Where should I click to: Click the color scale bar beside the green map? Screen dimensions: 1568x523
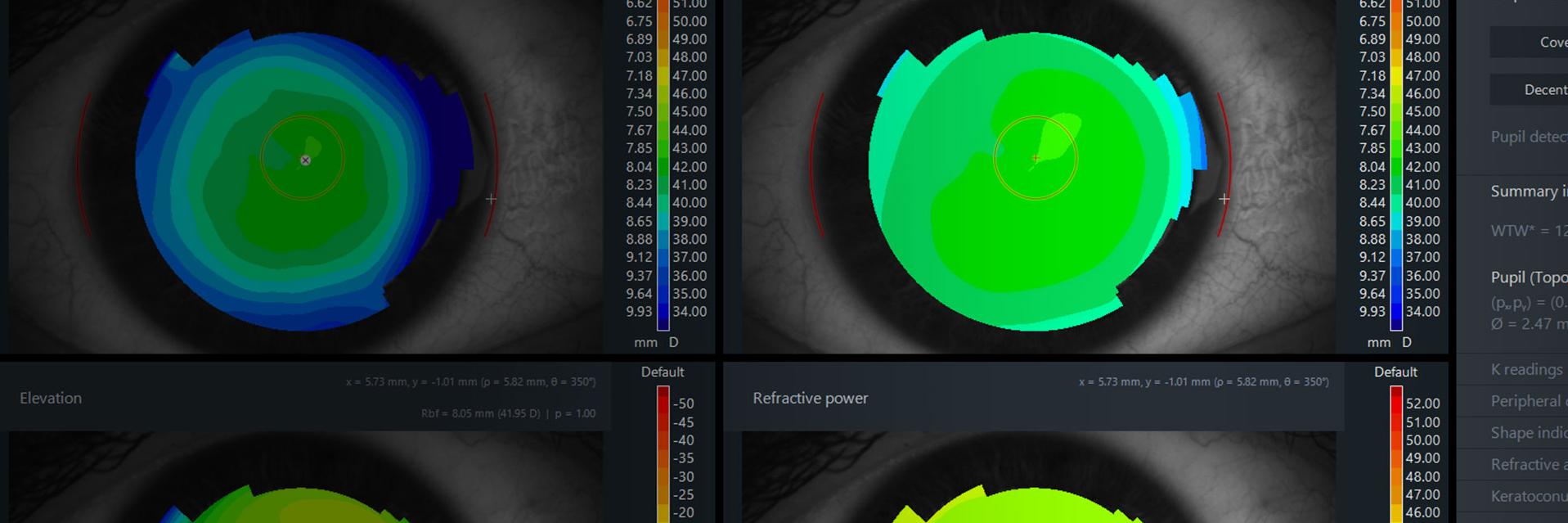click(x=1395, y=164)
